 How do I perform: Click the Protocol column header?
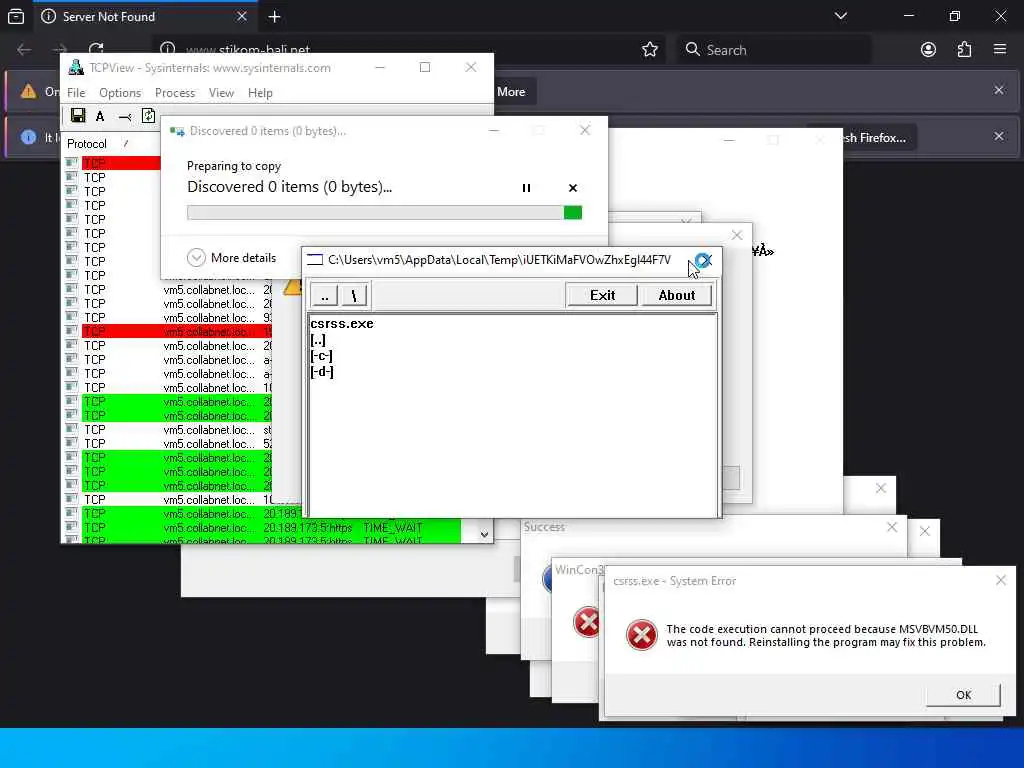[87, 144]
